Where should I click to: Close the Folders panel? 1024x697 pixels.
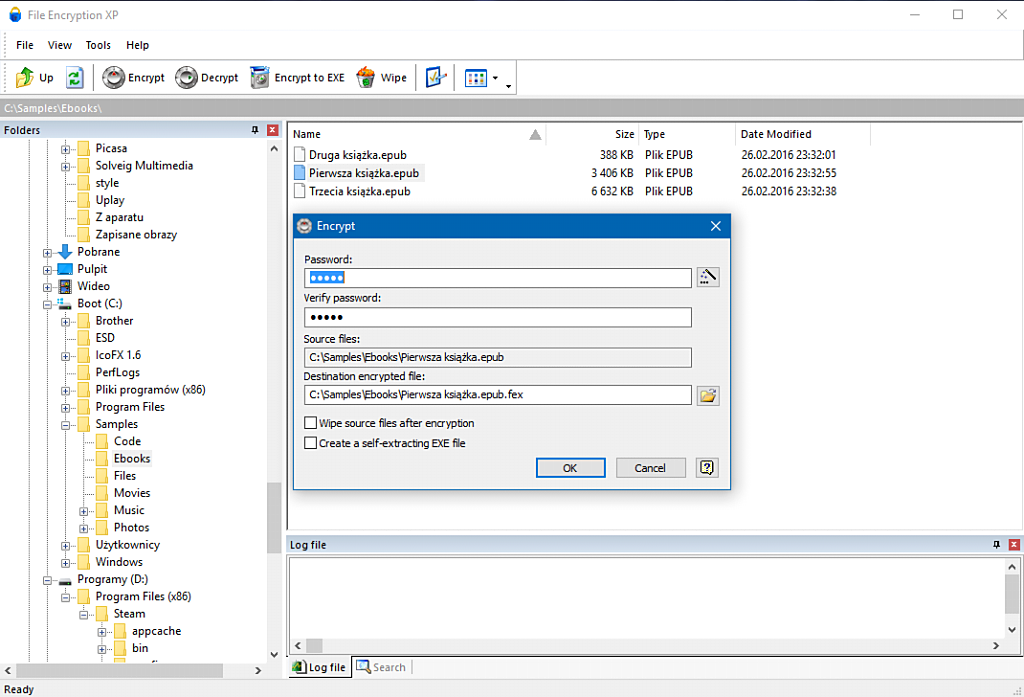(x=273, y=130)
